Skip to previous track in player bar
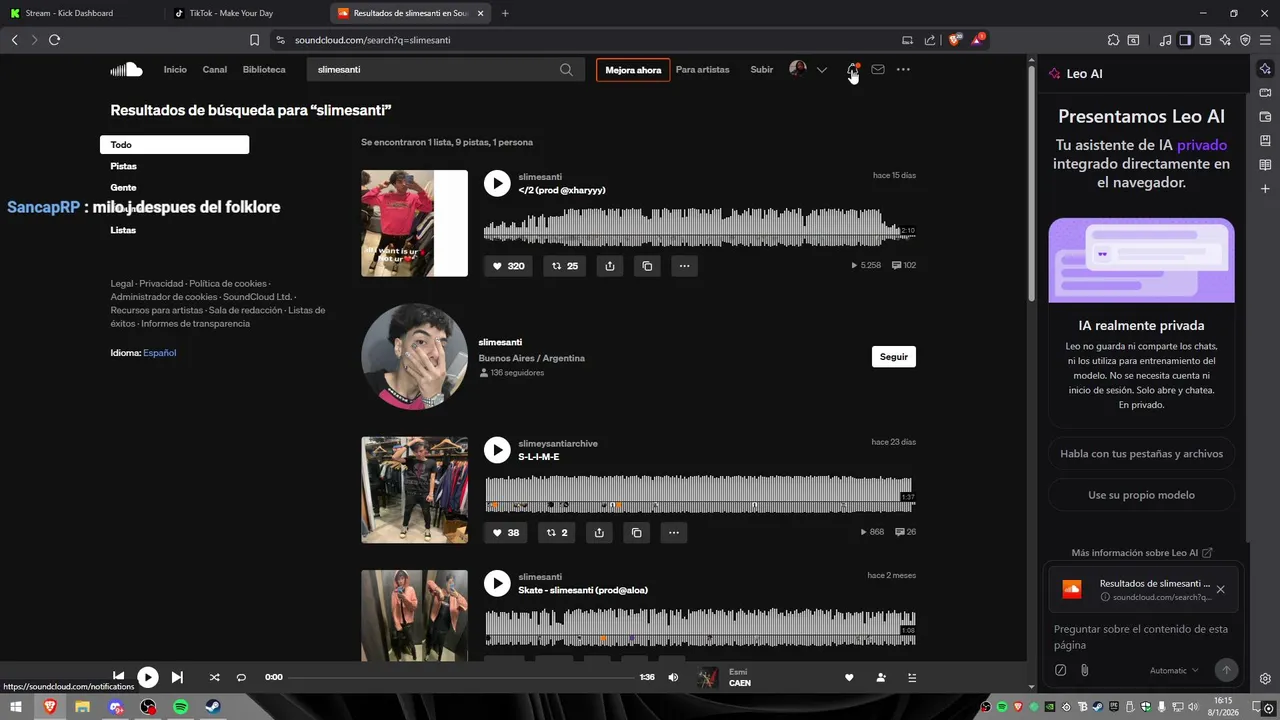The image size is (1280, 720). [x=118, y=677]
